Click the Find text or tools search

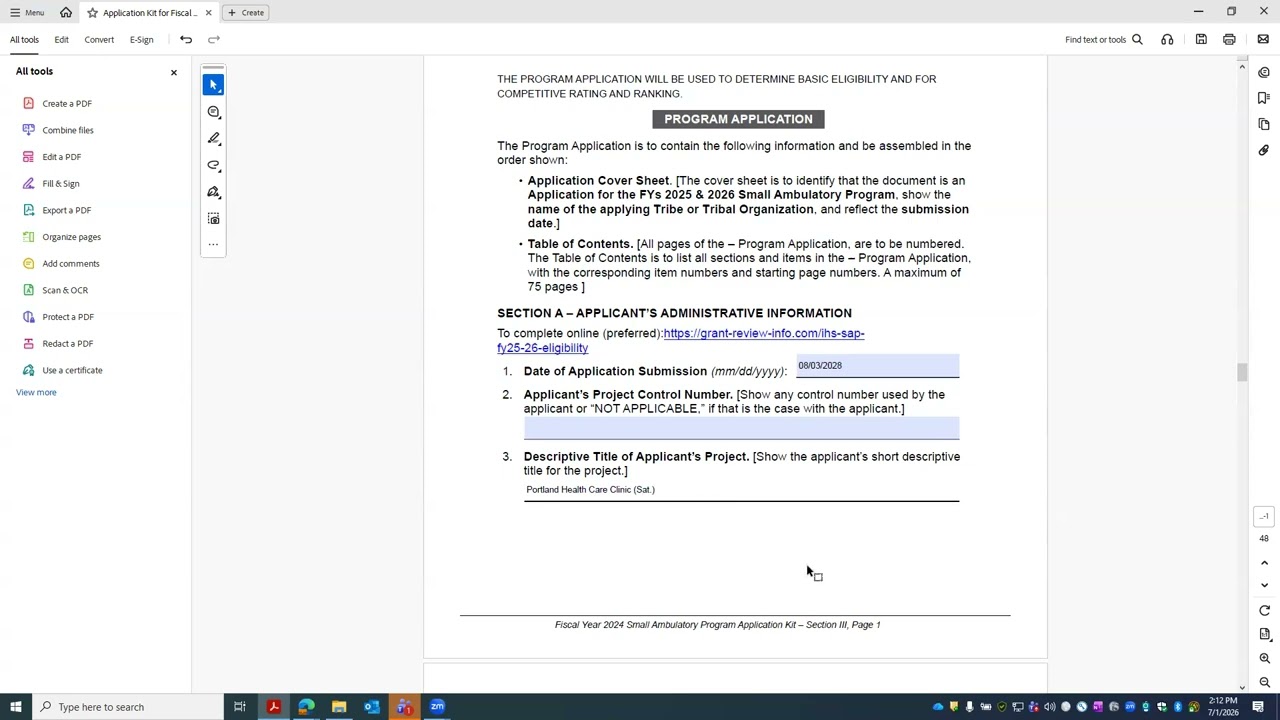tap(1104, 40)
